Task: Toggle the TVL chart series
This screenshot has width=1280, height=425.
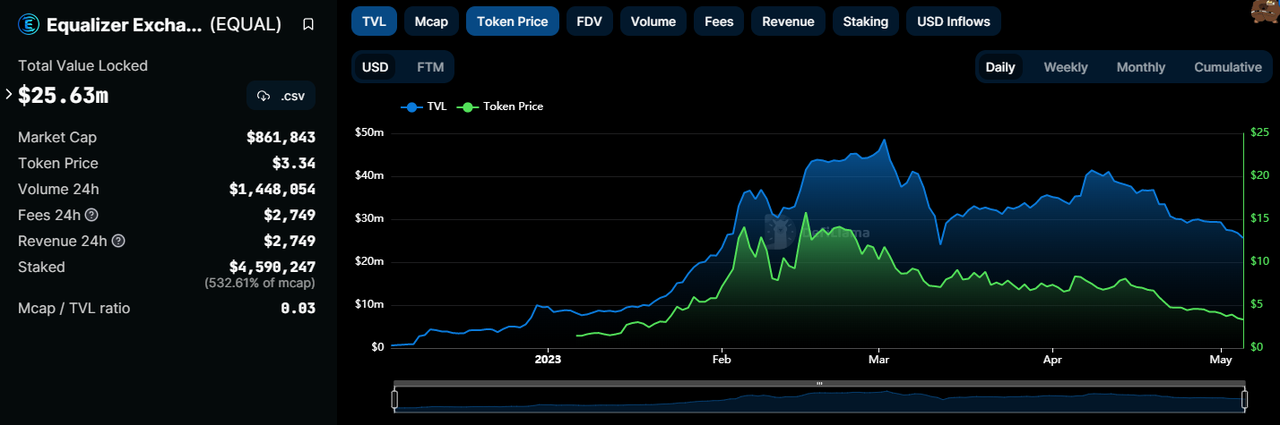Action: coord(374,21)
